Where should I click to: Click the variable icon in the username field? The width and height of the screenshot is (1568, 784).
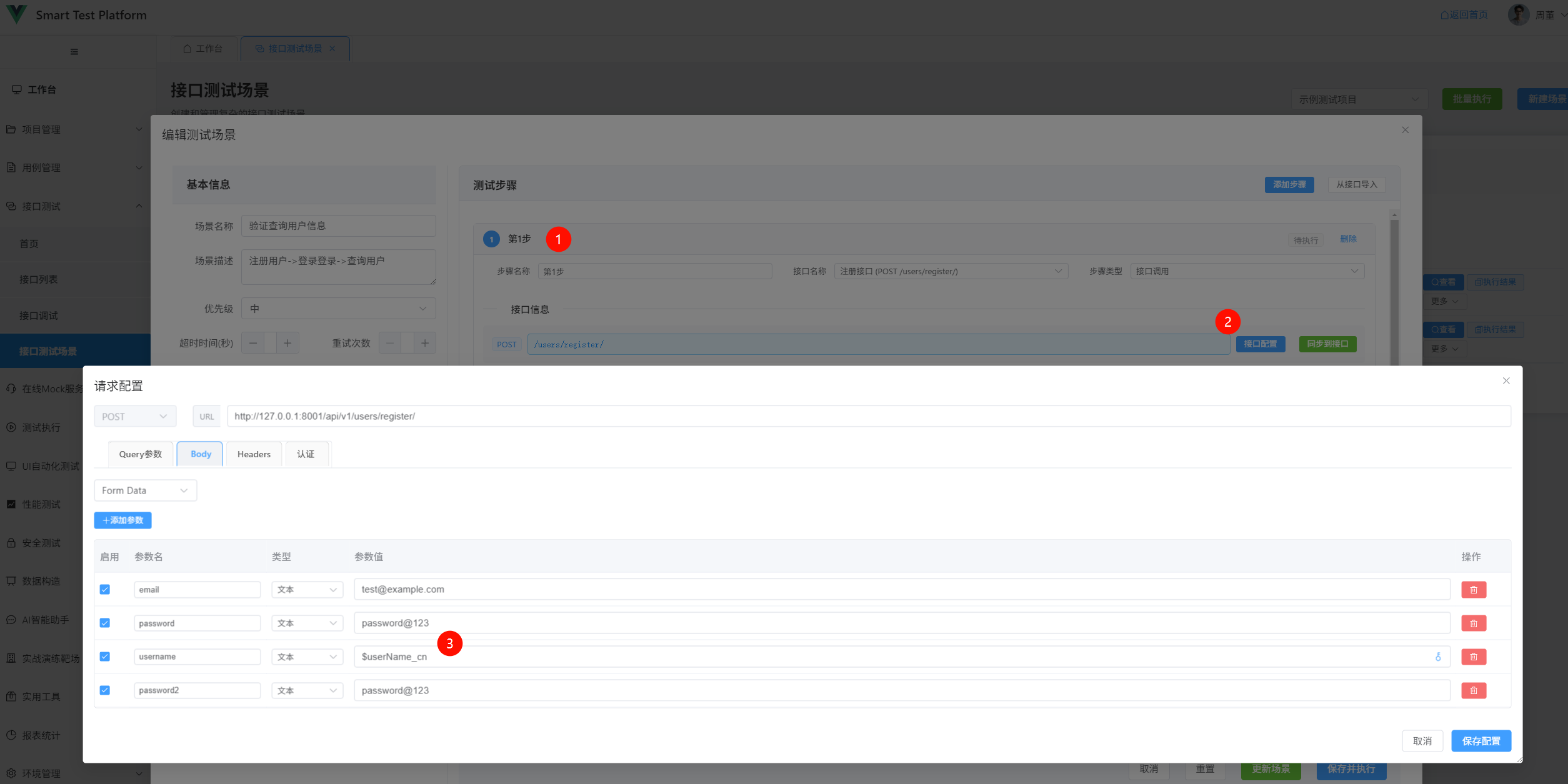[x=1437, y=657]
